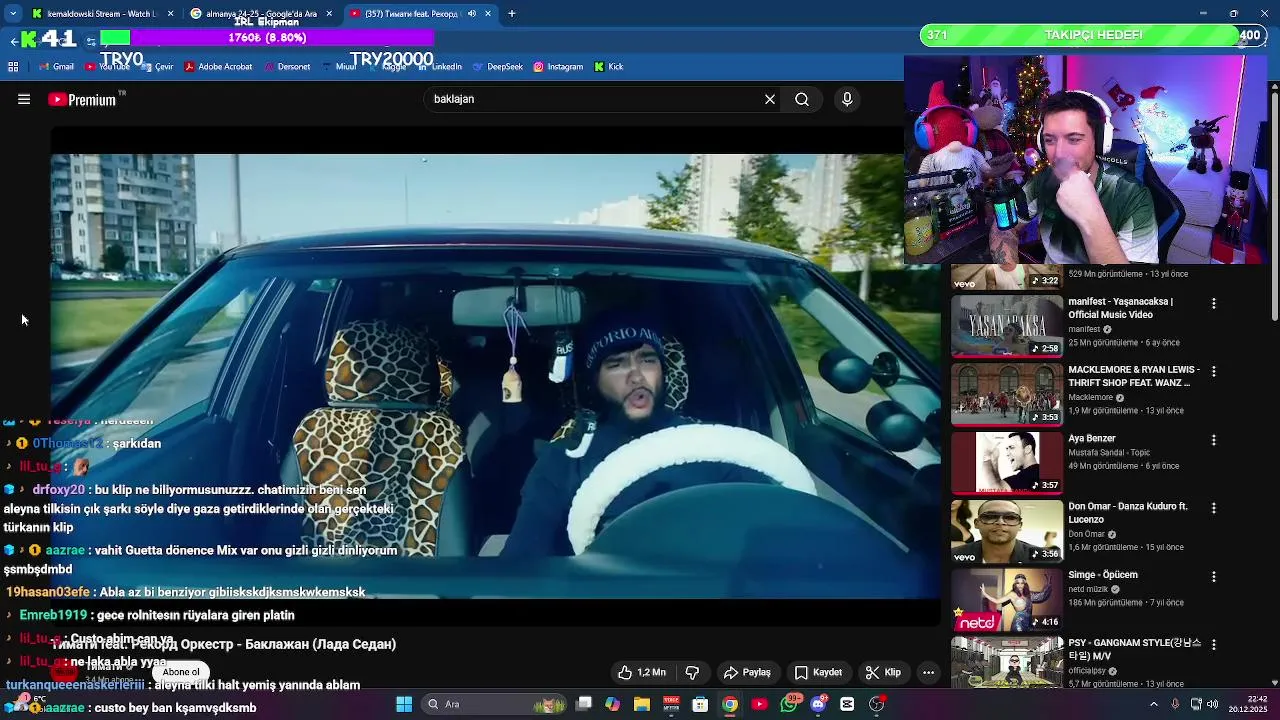
Task: Clear the 'baklajan' search text
Action: pyautogui.click(x=770, y=99)
